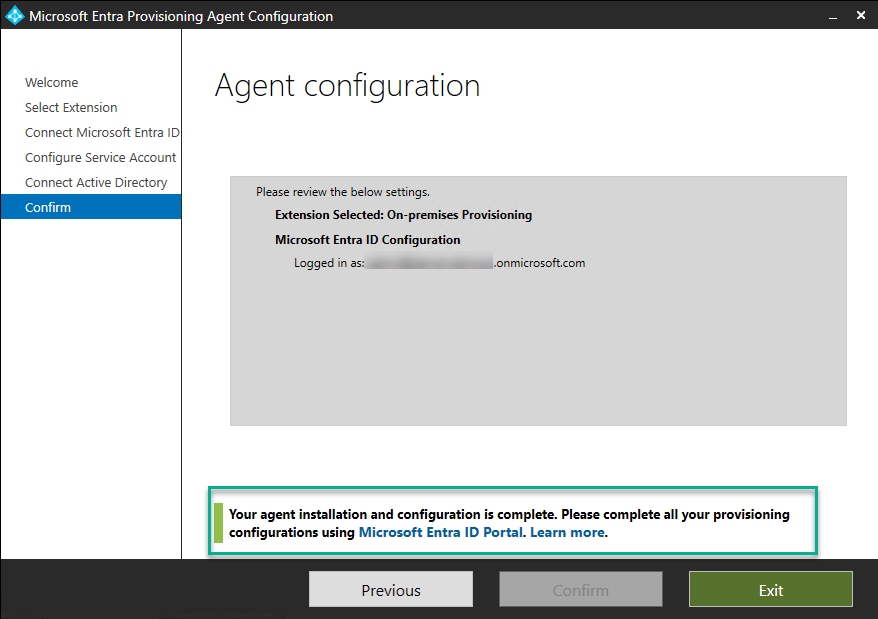This screenshot has width=878, height=619.
Task: Go to the Welcome step
Action: coord(51,83)
